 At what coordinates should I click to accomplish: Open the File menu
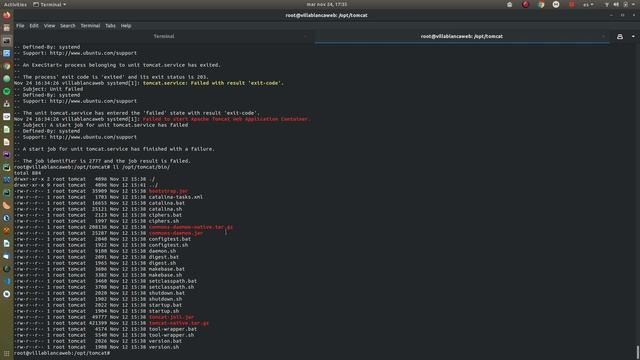pos(20,26)
